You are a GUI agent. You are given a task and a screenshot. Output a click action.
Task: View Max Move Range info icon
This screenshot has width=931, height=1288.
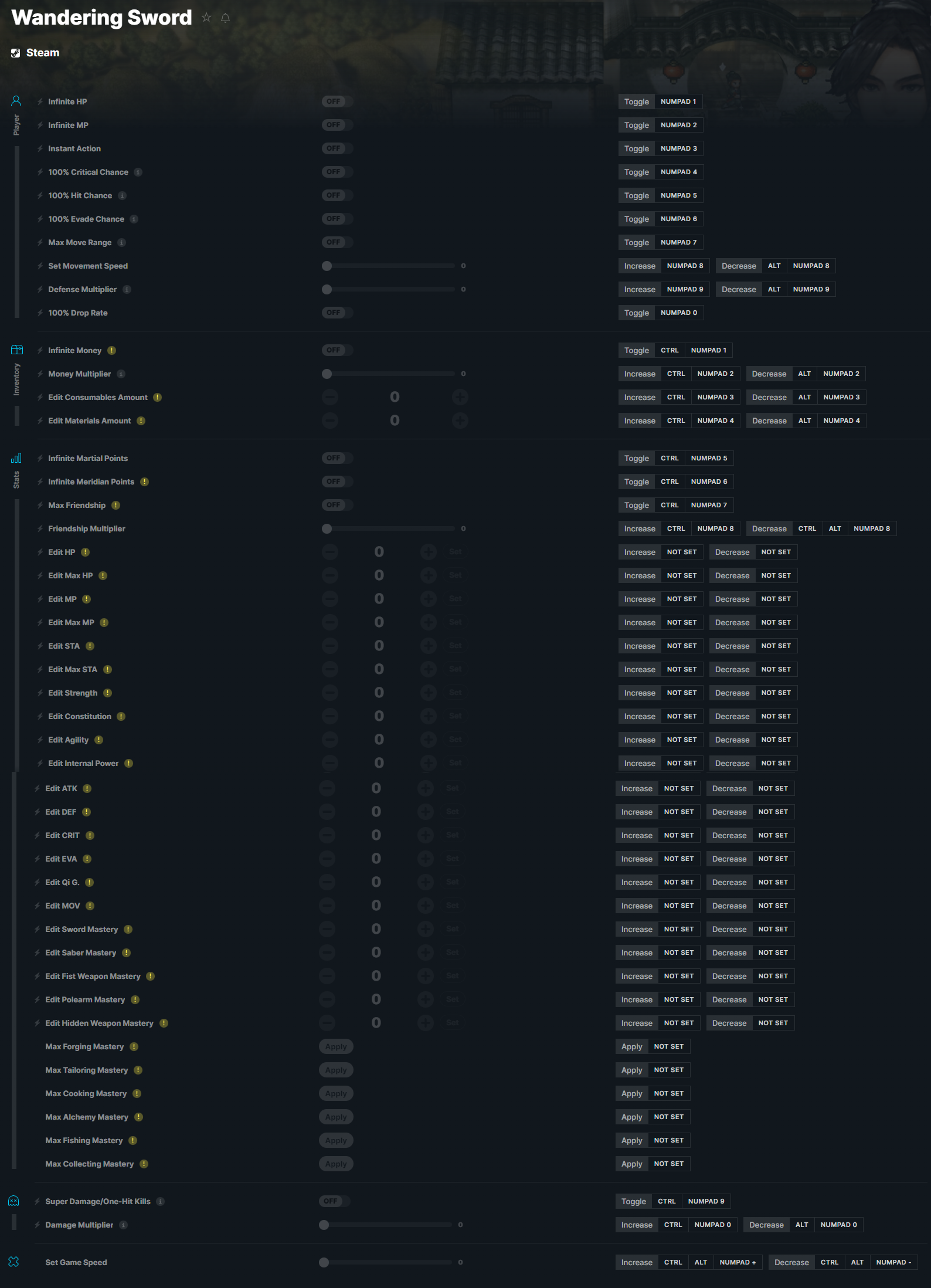point(121,242)
